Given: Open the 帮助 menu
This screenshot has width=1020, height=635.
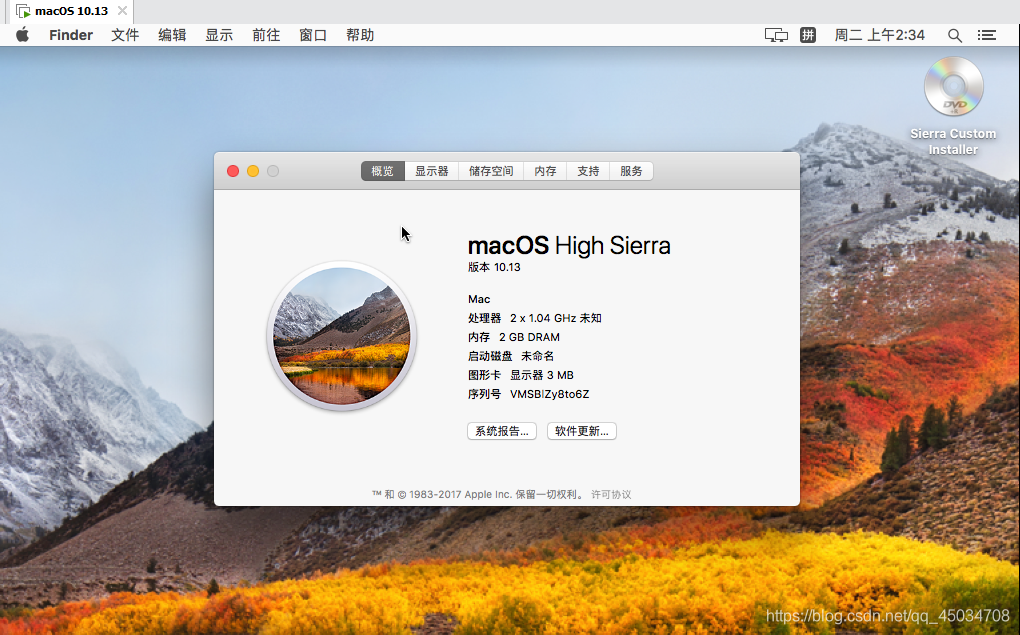Looking at the screenshot, I should (360, 35).
